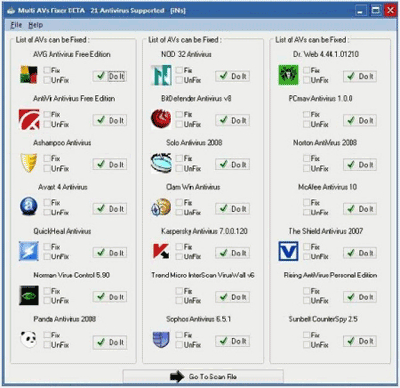
Task: Tick Fix for Solo Antivirus 2008
Action: pyautogui.click(x=179, y=158)
